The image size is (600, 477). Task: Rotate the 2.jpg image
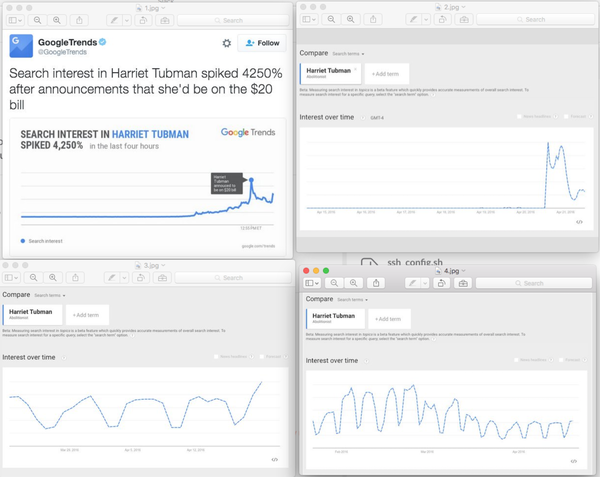coord(442,19)
